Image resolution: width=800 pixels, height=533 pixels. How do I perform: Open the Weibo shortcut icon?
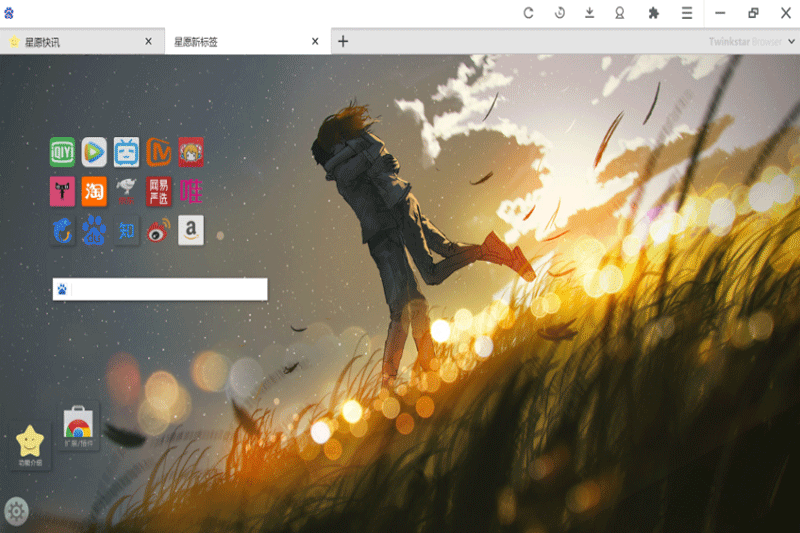click(158, 230)
